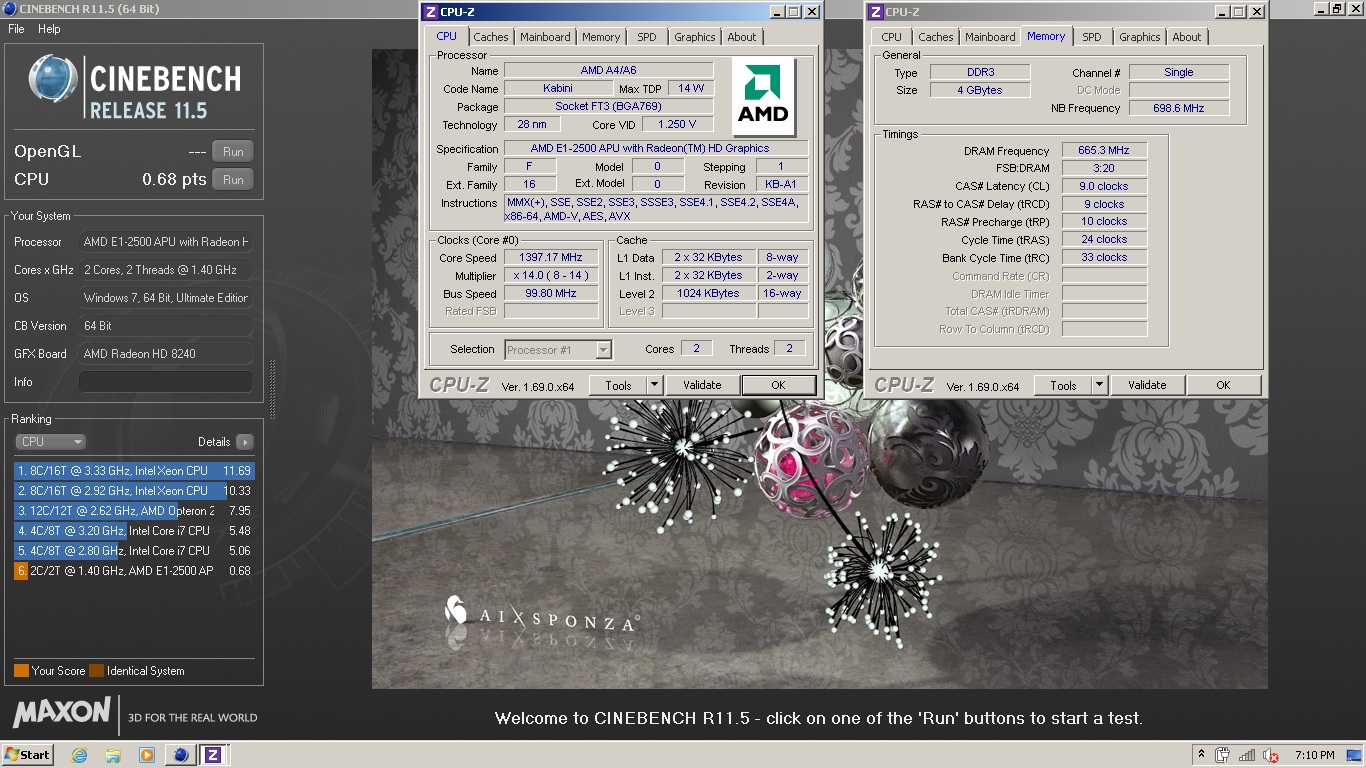Viewport: 1366px width, 768px height.
Task: Click Your Score orange legend swatch
Action: pyautogui.click(x=21, y=671)
